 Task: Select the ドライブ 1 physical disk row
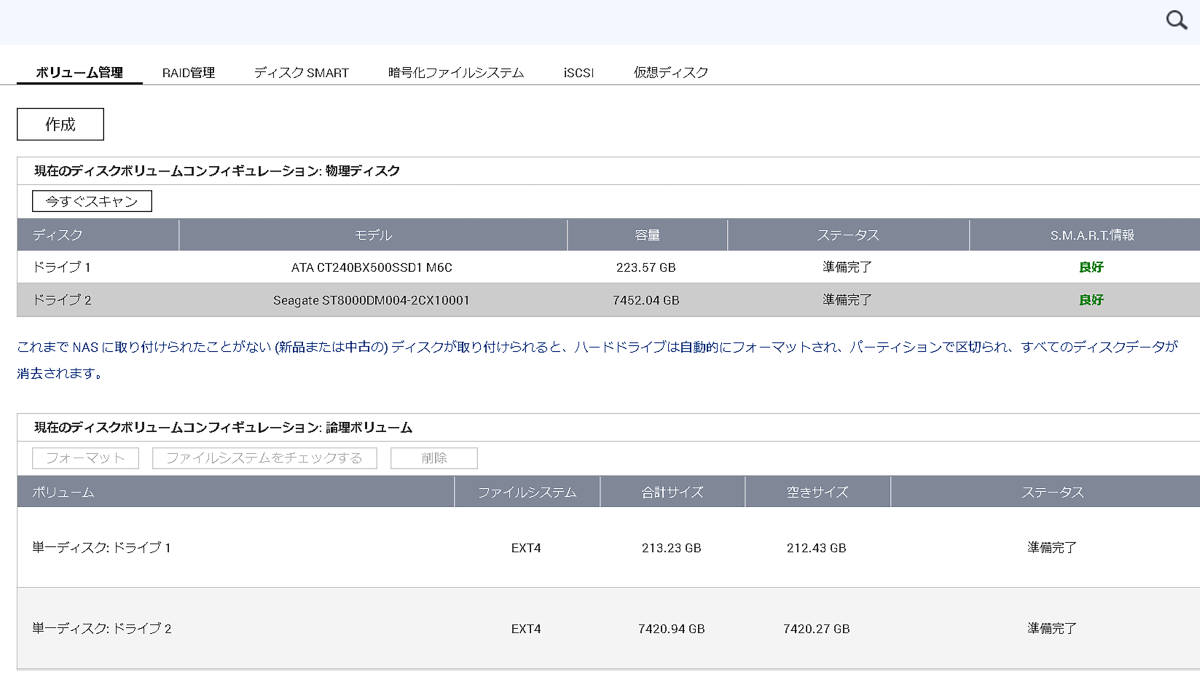tap(608, 267)
